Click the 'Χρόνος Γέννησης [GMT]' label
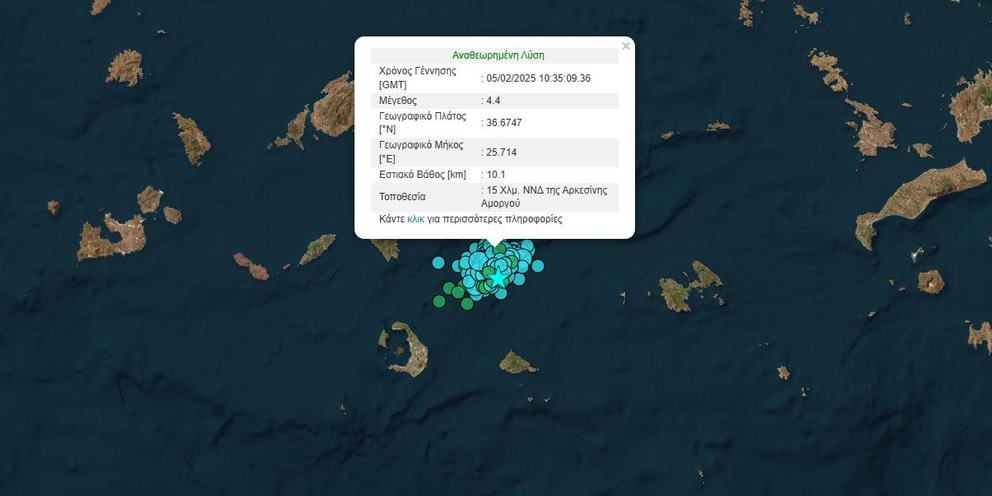This screenshot has width=992, height=496. click(x=418, y=77)
